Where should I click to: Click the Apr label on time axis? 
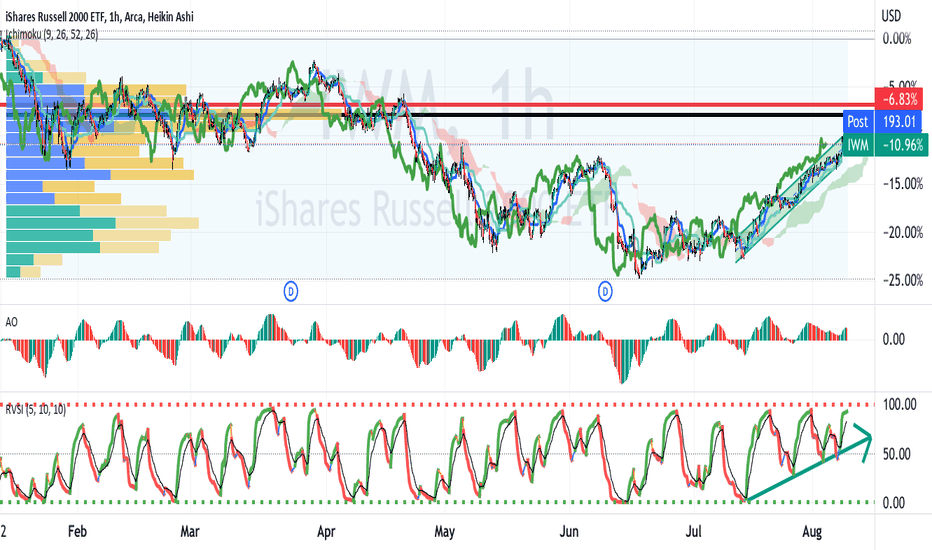(x=326, y=531)
